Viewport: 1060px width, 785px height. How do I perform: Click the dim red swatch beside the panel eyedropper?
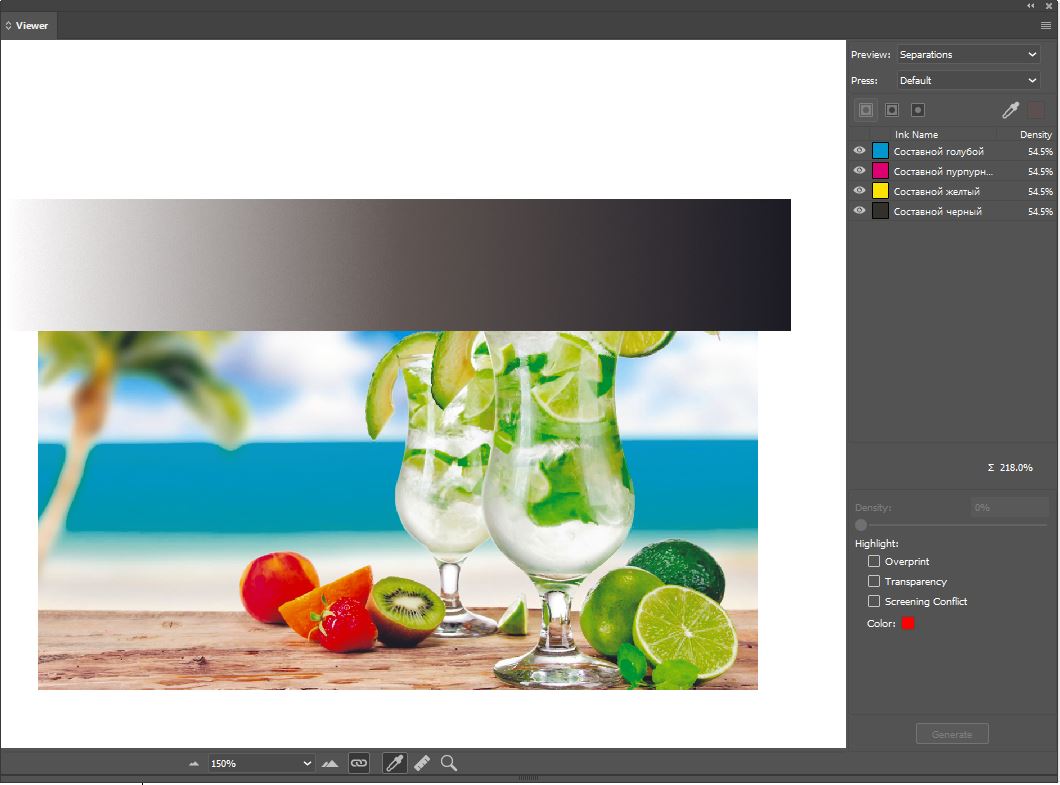[1036, 110]
